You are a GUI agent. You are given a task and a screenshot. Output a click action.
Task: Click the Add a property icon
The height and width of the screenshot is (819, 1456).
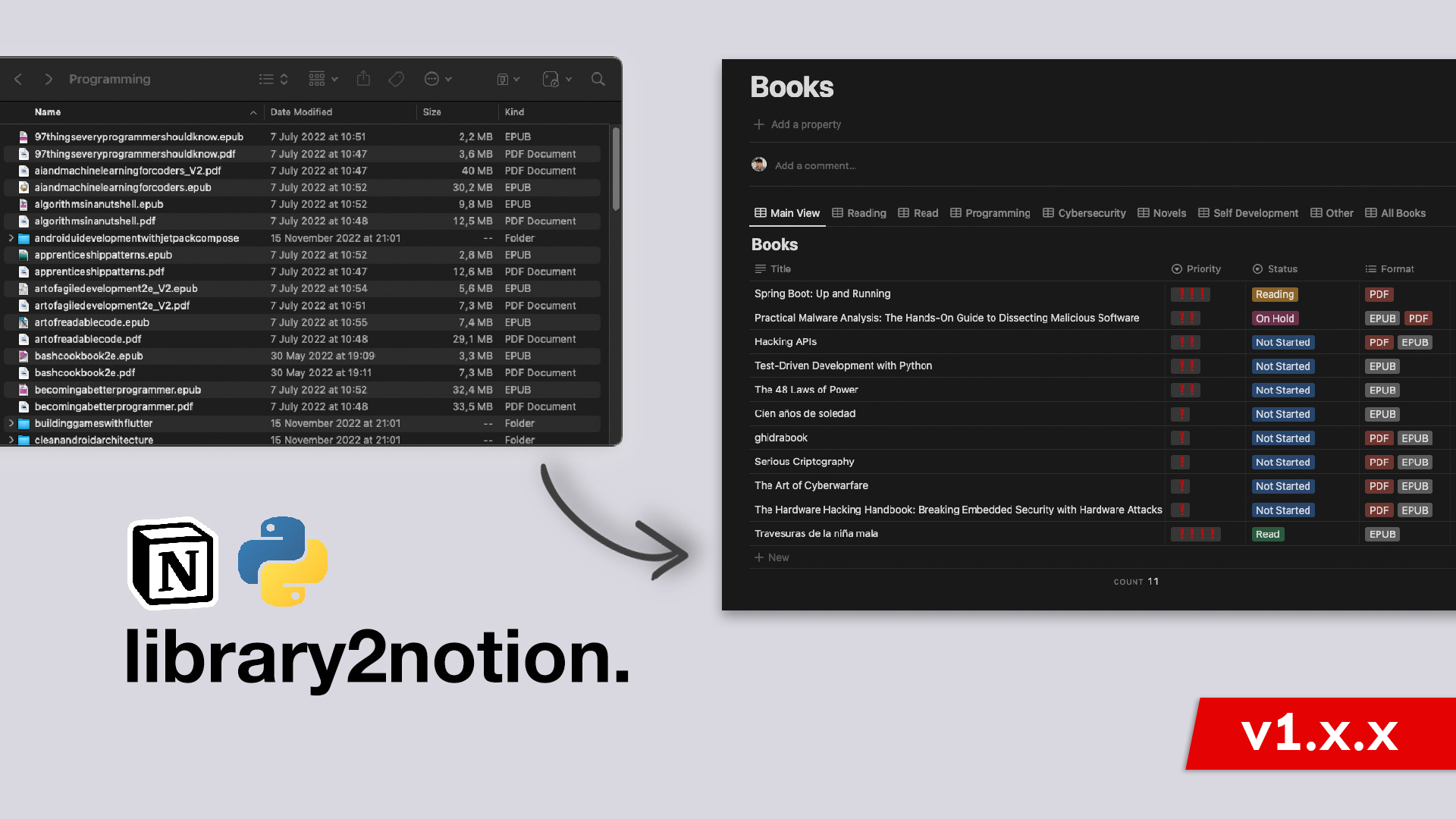pos(759,123)
